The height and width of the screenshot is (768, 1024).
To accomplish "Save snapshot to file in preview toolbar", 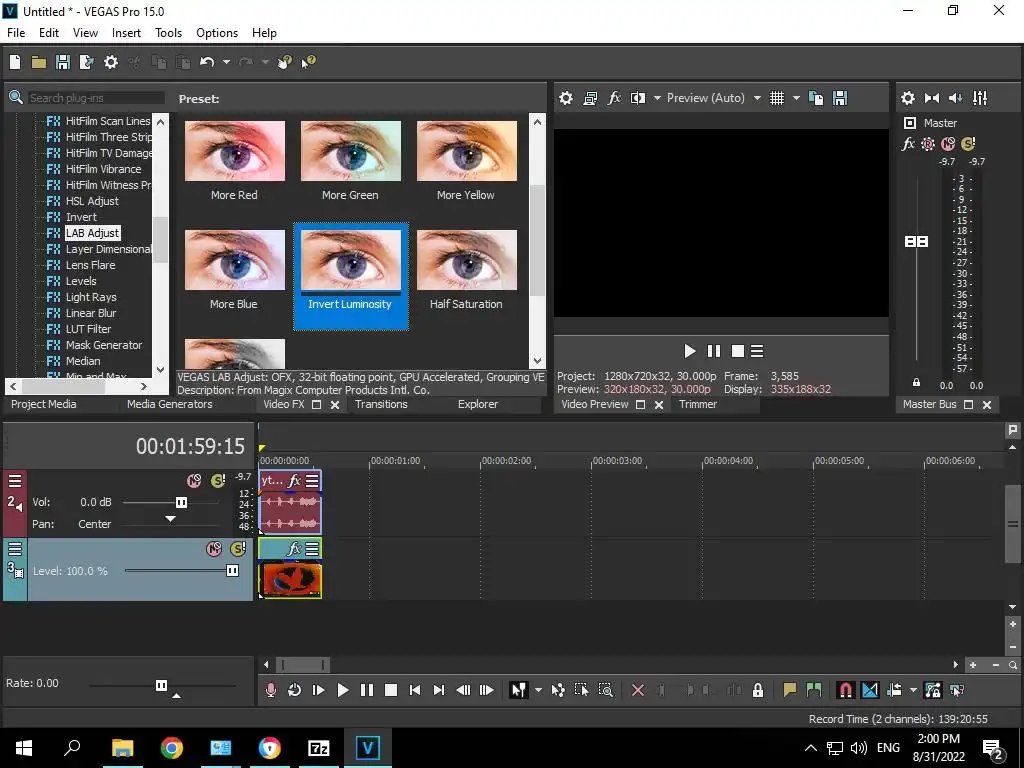I will [x=840, y=98].
